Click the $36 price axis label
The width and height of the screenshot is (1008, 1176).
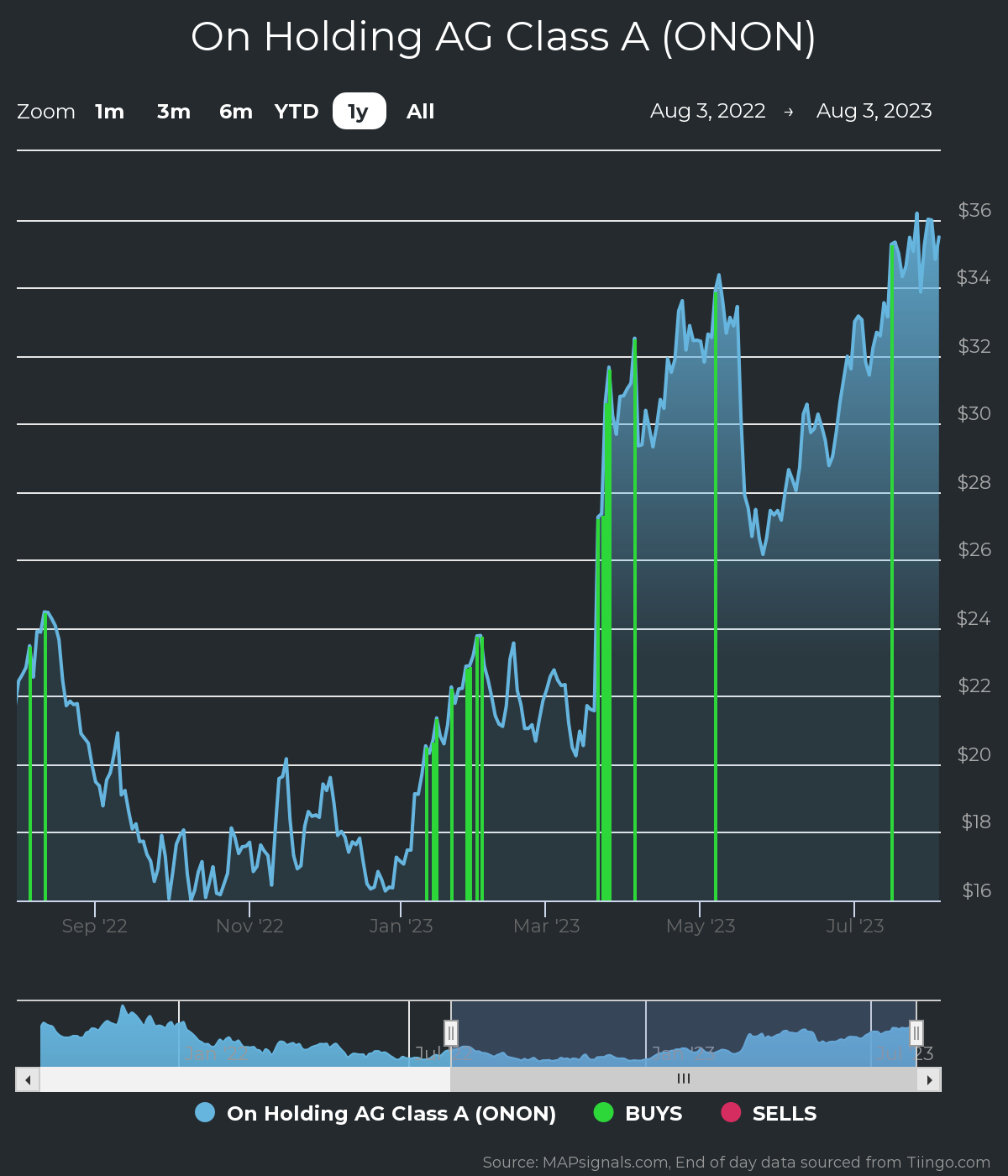point(974,210)
